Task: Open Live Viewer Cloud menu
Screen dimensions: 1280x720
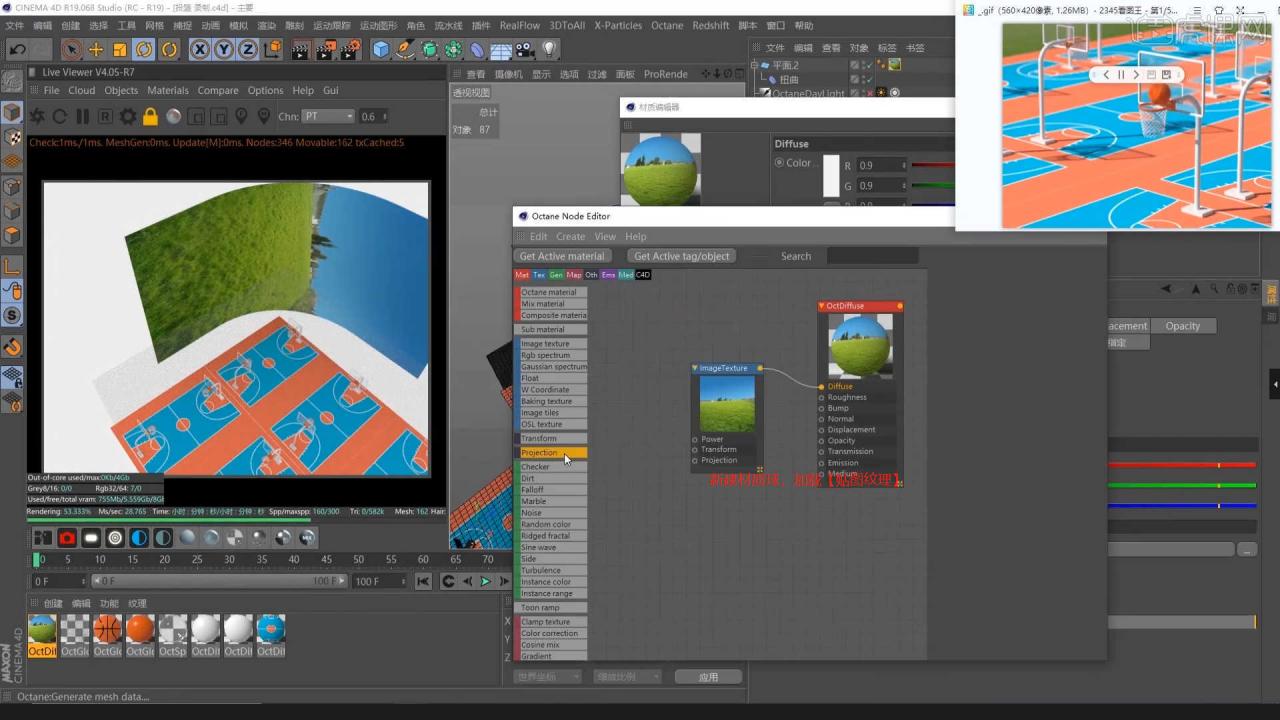Action: [x=82, y=90]
